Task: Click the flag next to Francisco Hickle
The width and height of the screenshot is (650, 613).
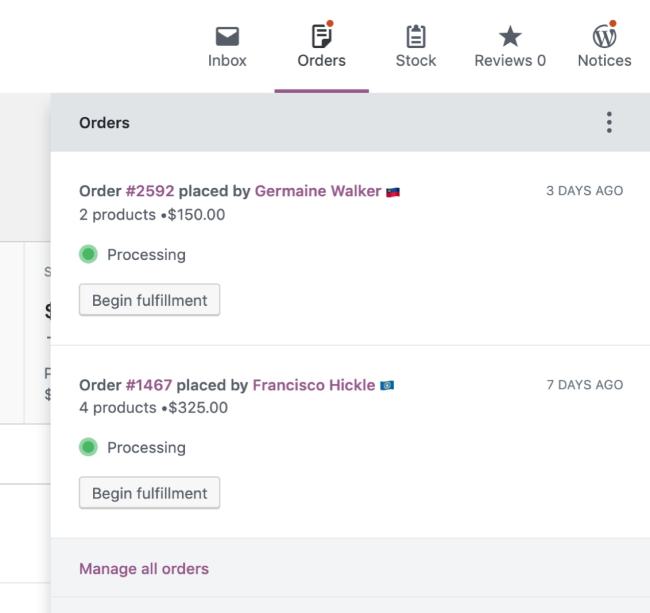Action: [x=387, y=386]
